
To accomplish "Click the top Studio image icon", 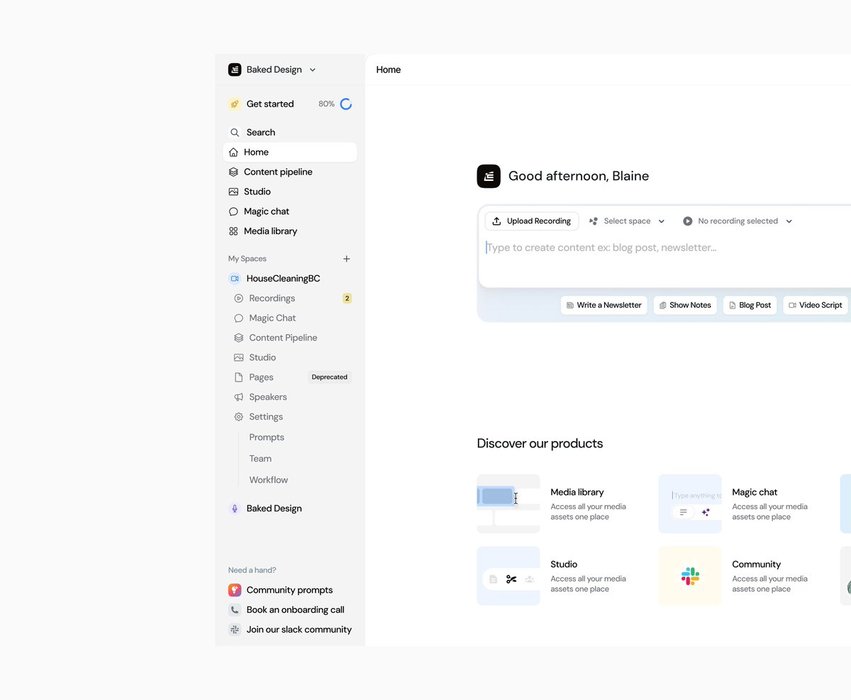I will point(233,192).
